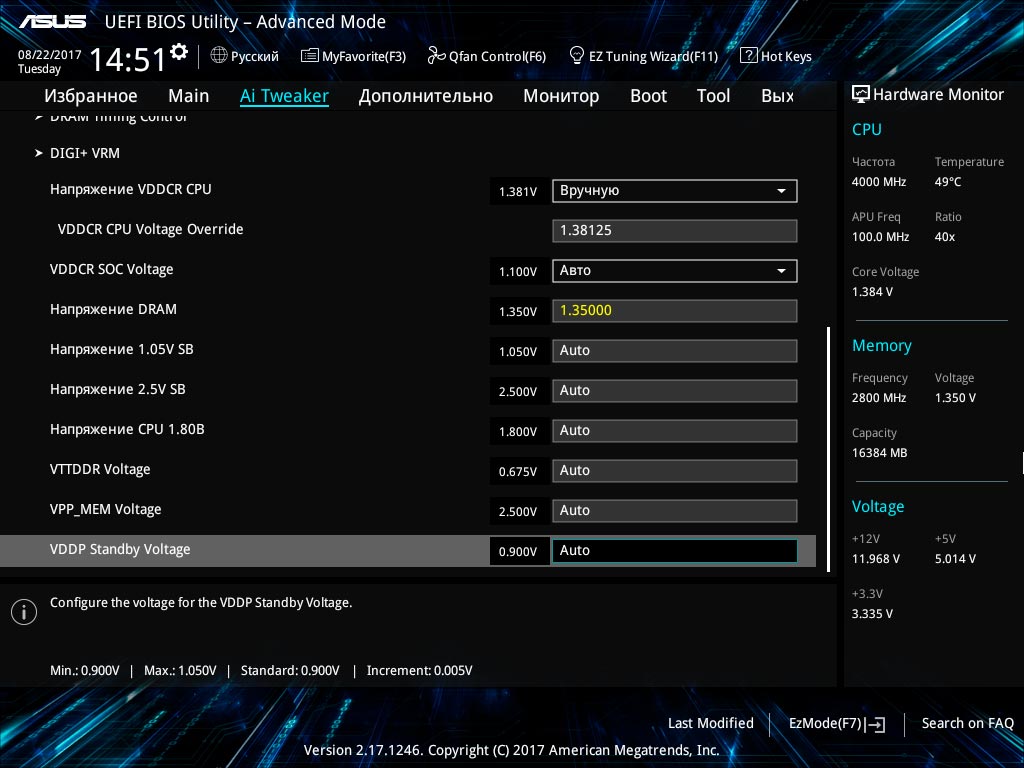The height and width of the screenshot is (768, 1024).
Task: Click the globe language icon
Action: (x=219, y=56)
